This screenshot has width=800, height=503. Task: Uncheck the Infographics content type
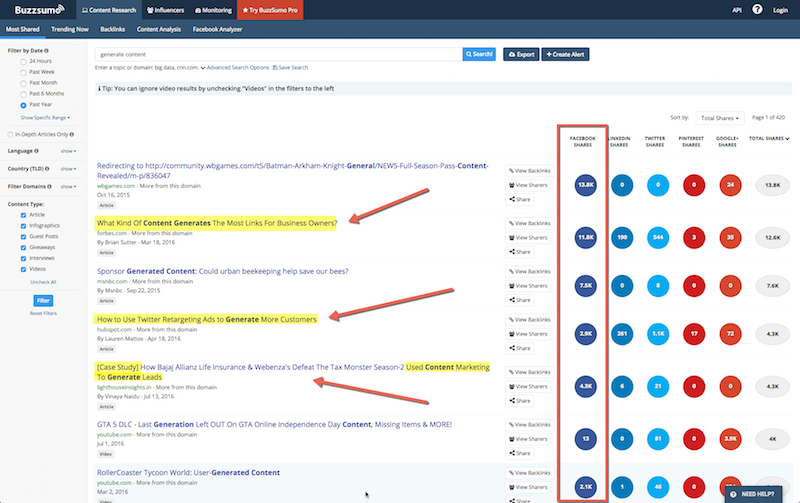23,226
